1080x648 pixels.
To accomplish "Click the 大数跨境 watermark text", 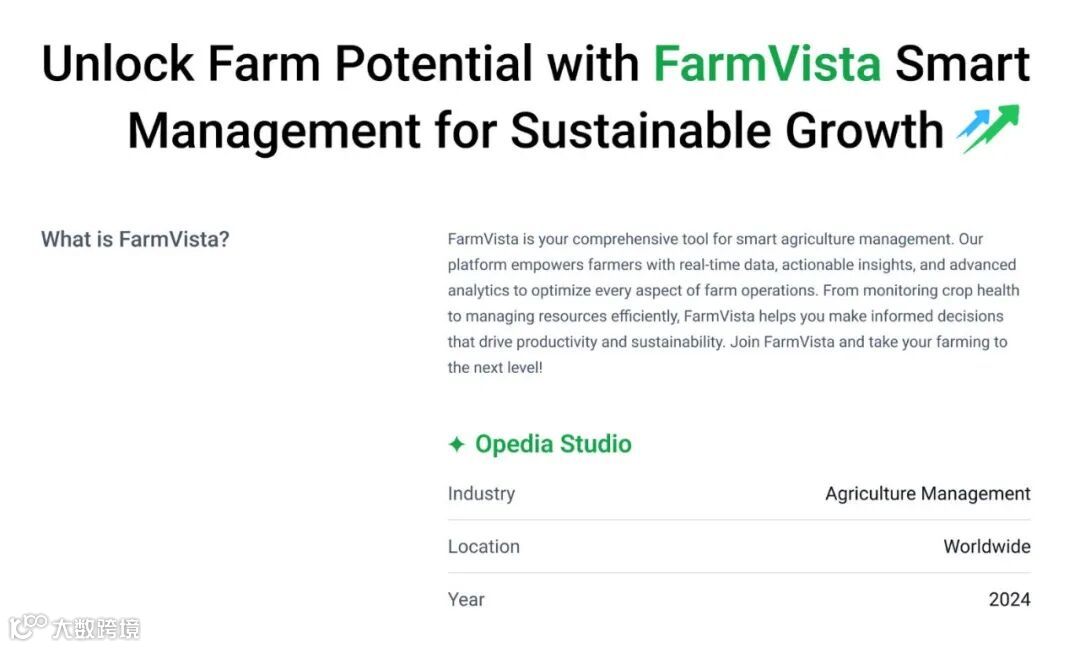I will (x=96, y=628).
